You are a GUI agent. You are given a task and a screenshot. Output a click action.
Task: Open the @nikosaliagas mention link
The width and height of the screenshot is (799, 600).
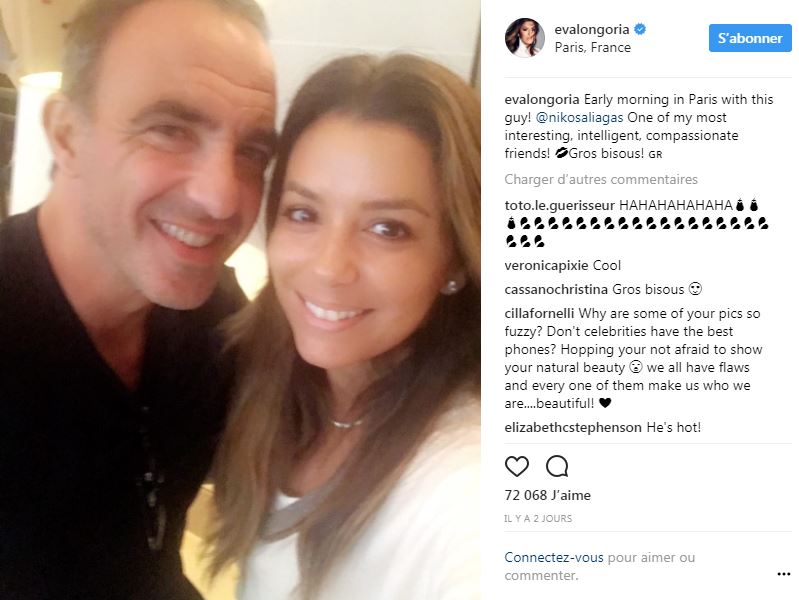coord(579,117)
